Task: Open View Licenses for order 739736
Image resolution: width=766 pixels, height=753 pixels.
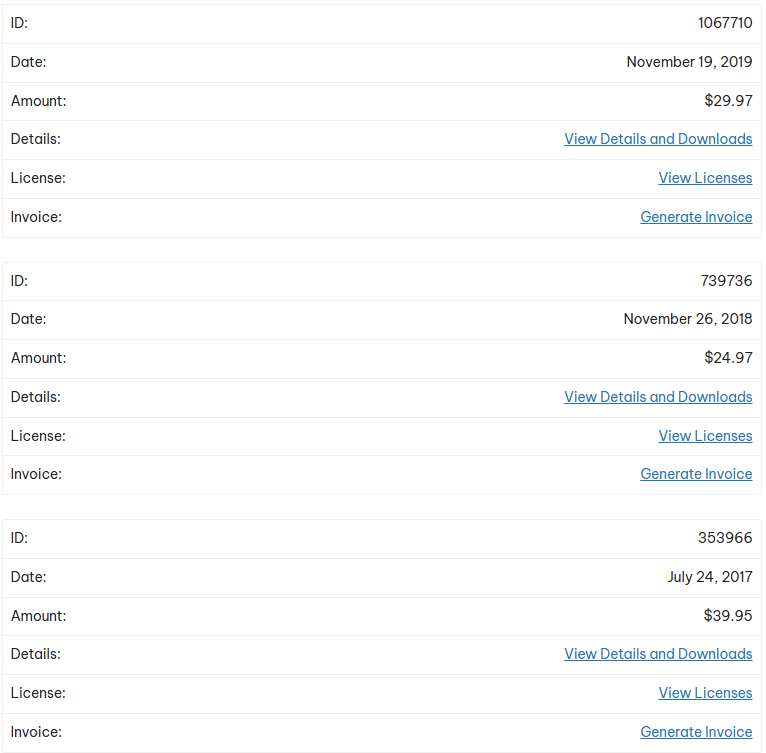Action: pos(705,436)
